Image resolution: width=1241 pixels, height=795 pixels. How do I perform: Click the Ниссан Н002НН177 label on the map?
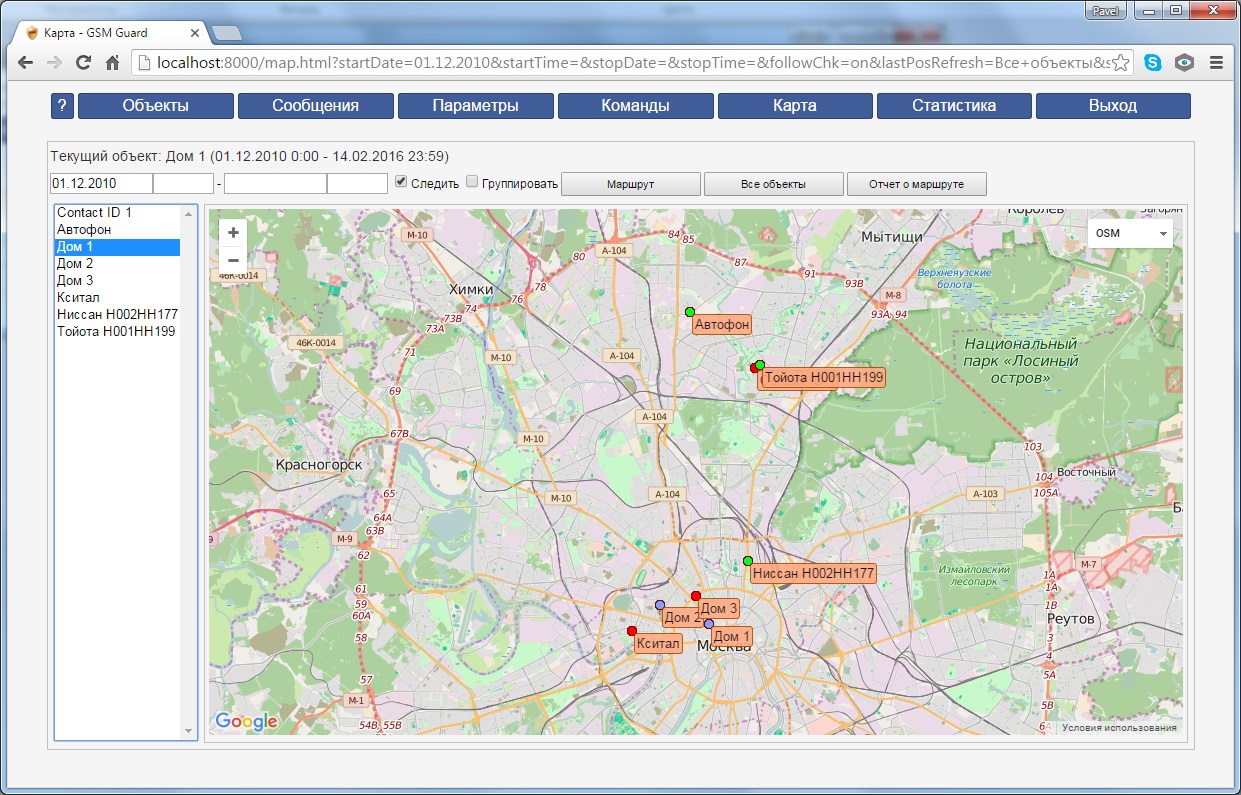813,573
